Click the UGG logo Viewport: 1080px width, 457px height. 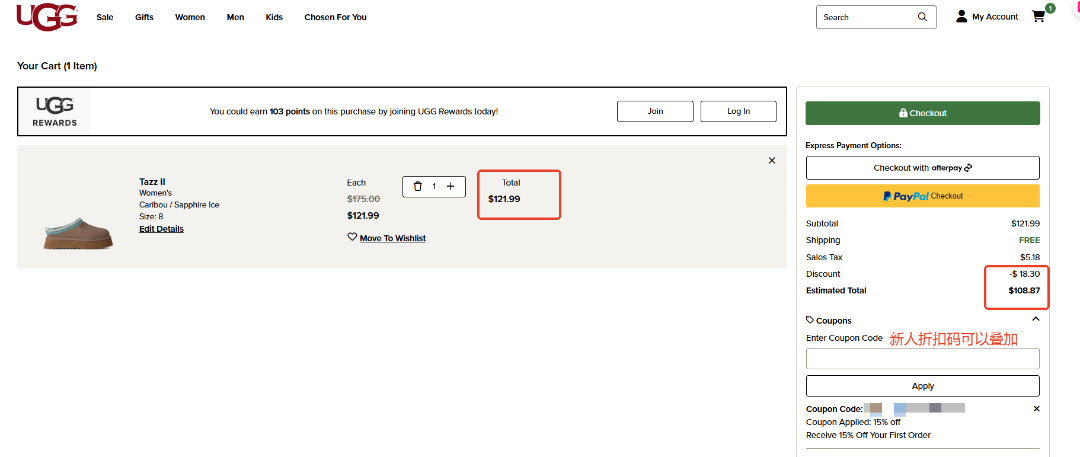pyautogui.click(x=47, y=17)
